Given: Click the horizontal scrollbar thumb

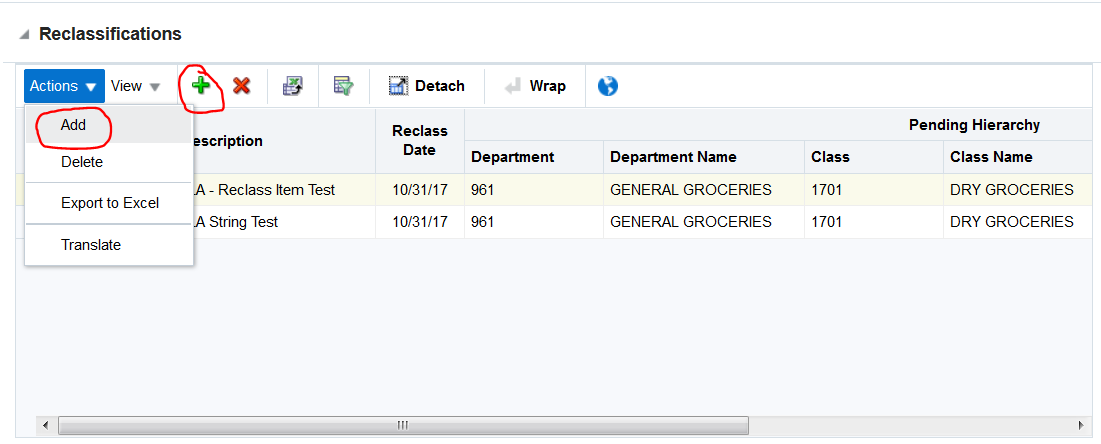Looking at the screenshot, I should tap(403, 425).
